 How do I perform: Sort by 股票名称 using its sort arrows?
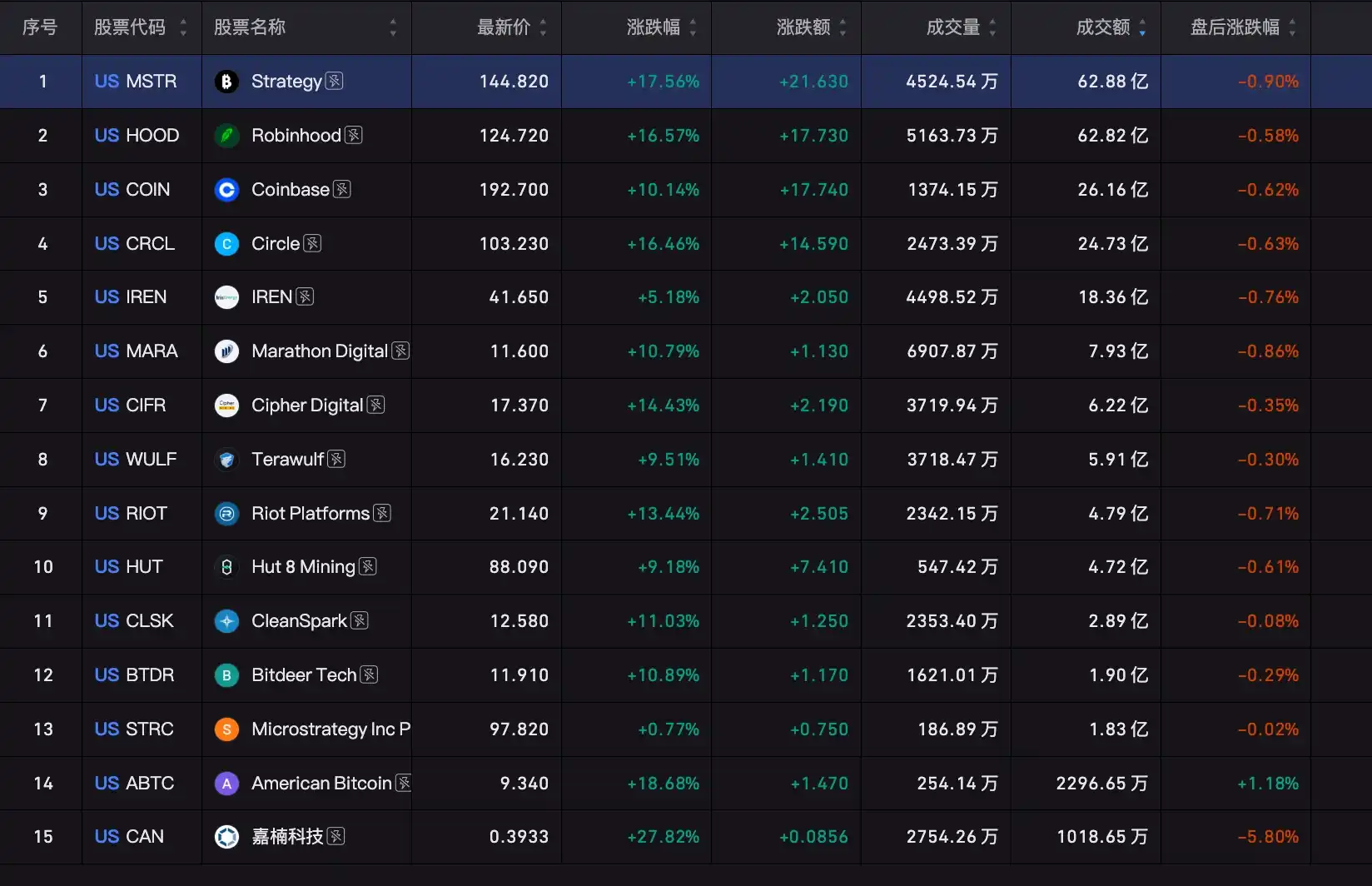point(393,27)
